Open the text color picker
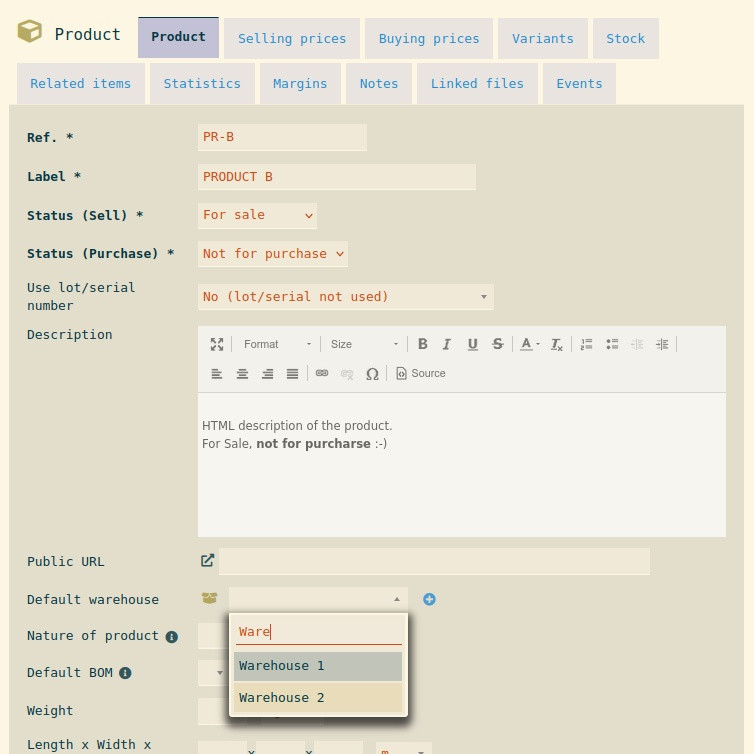Viewport: 754px width, 754px height. [x=530, y=344]
